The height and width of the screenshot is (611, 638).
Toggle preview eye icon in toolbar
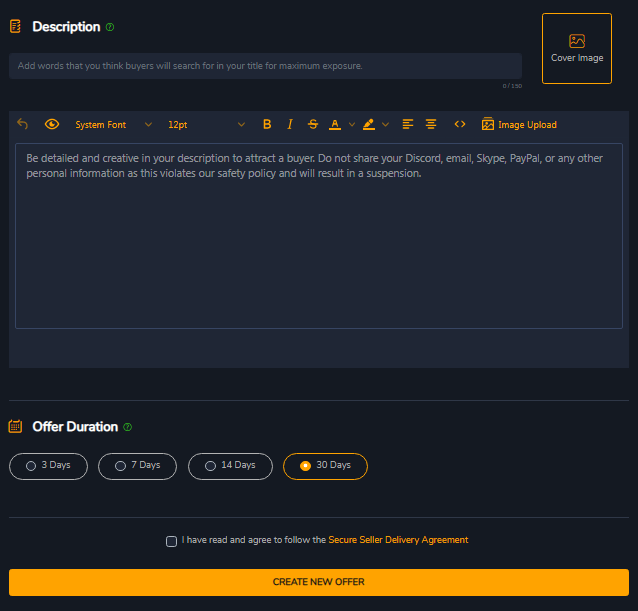pos(52,124)
